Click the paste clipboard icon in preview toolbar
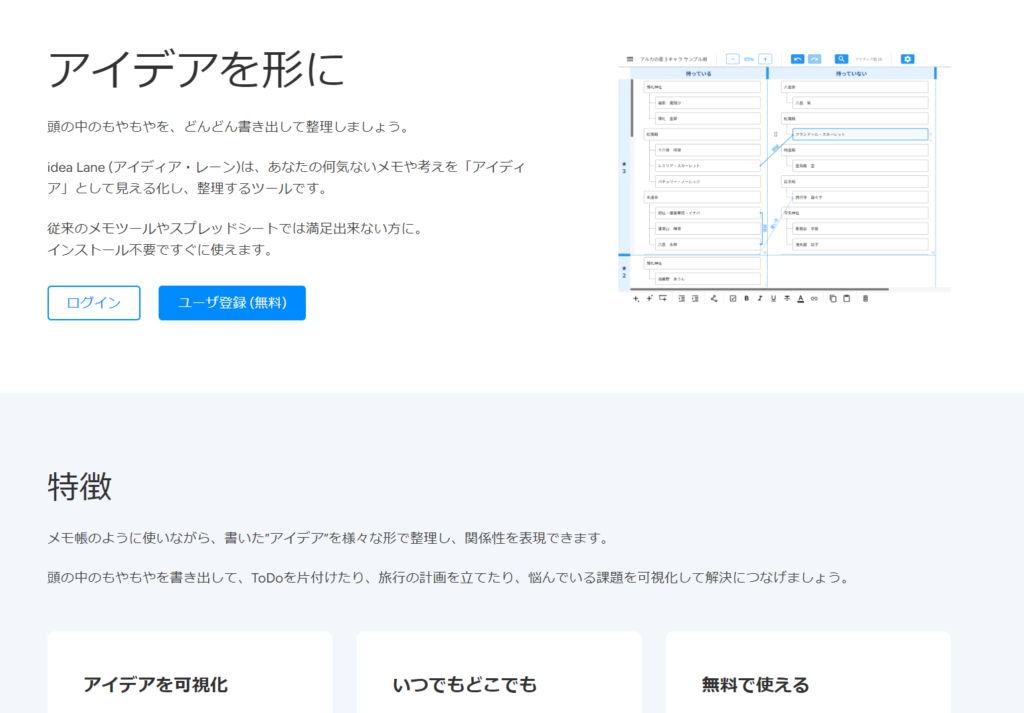Image resolution: width=1024 pixels, height=713 pixels. 846,298
